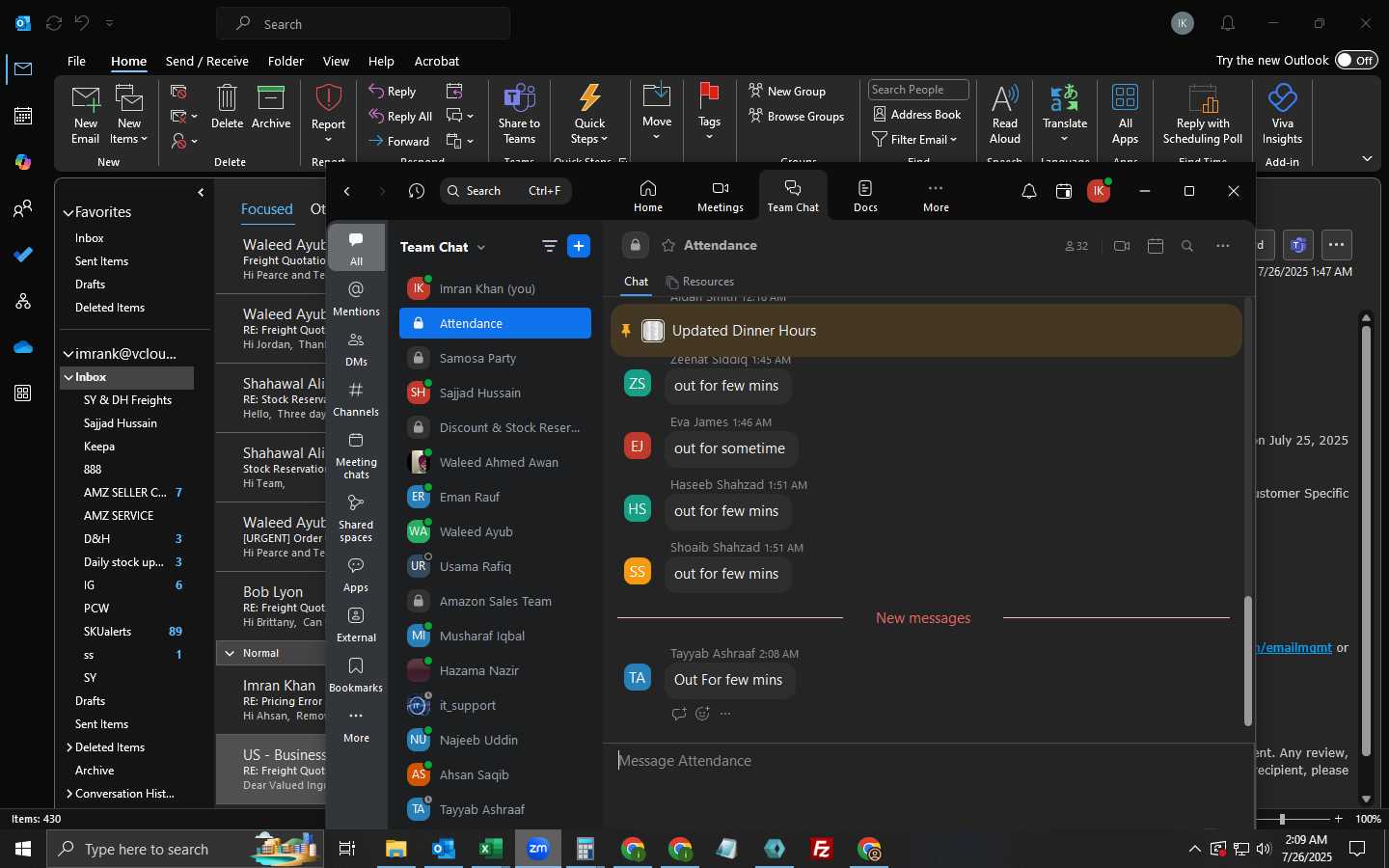Click Reply All in Outlook ribbon
Viewport: 1389px width, 868px height.
pos(400,117)
